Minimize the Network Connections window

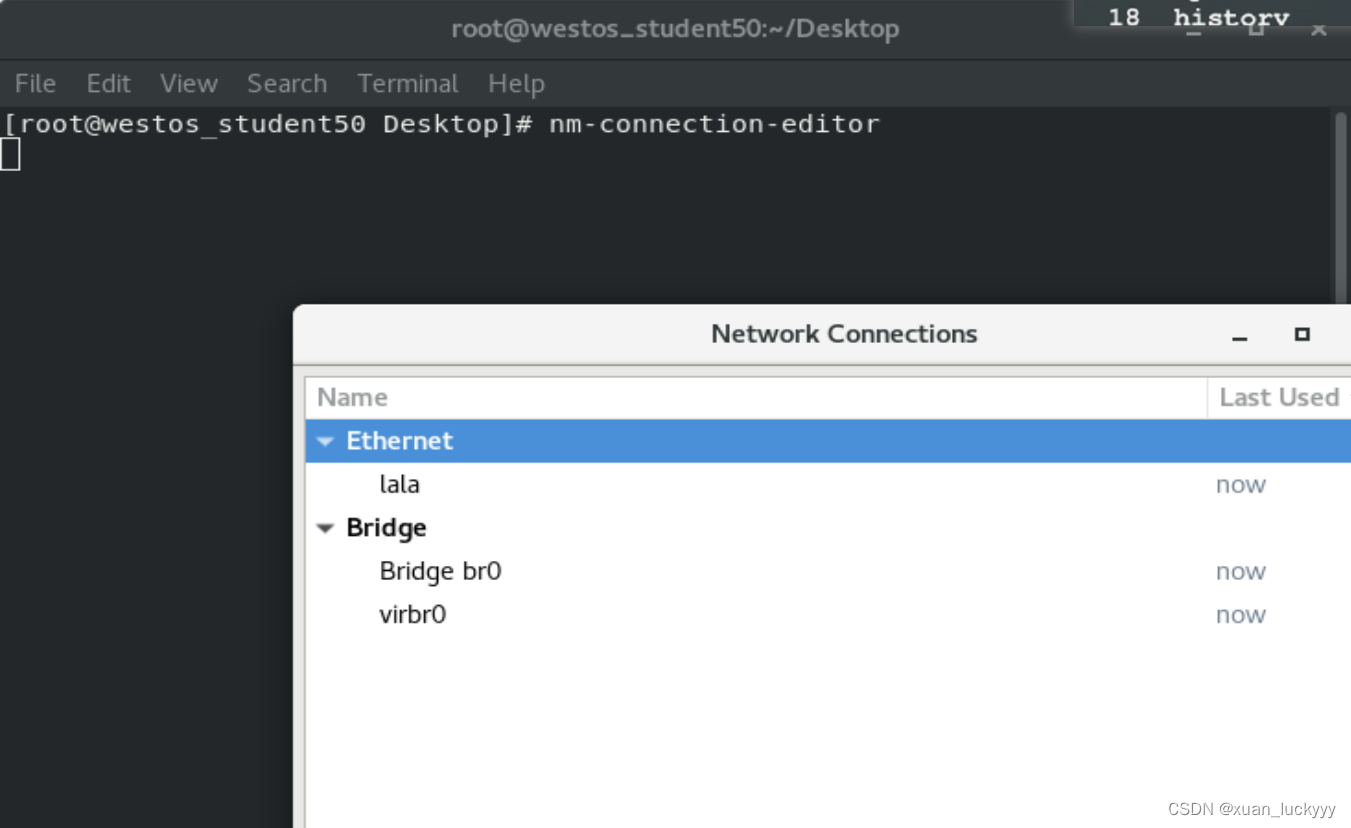1240,336
